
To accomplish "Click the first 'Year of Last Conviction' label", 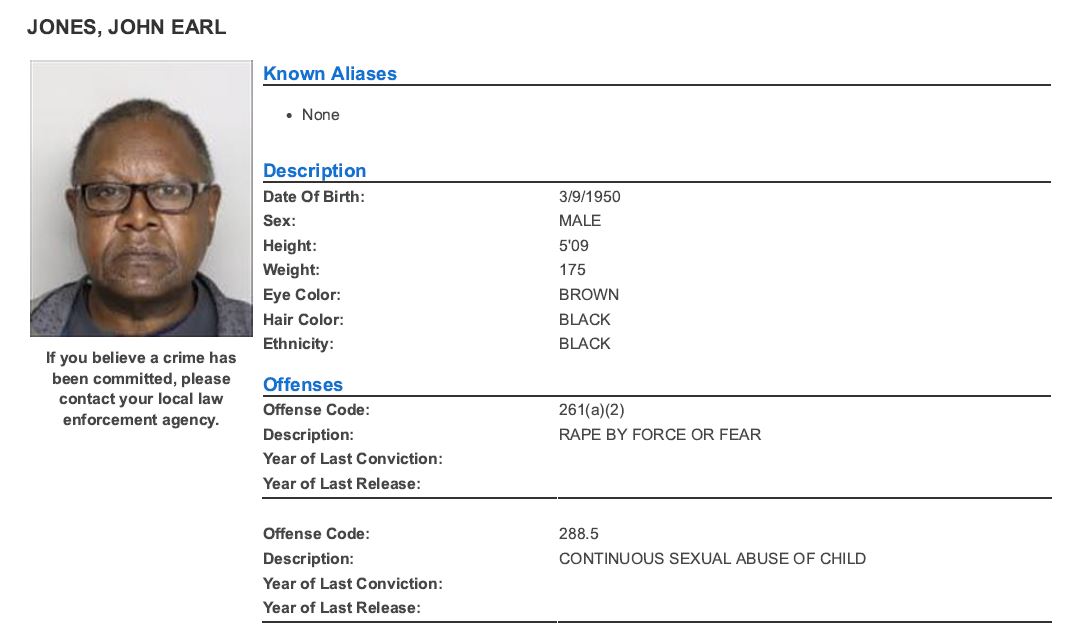I will tap(353, 459).
